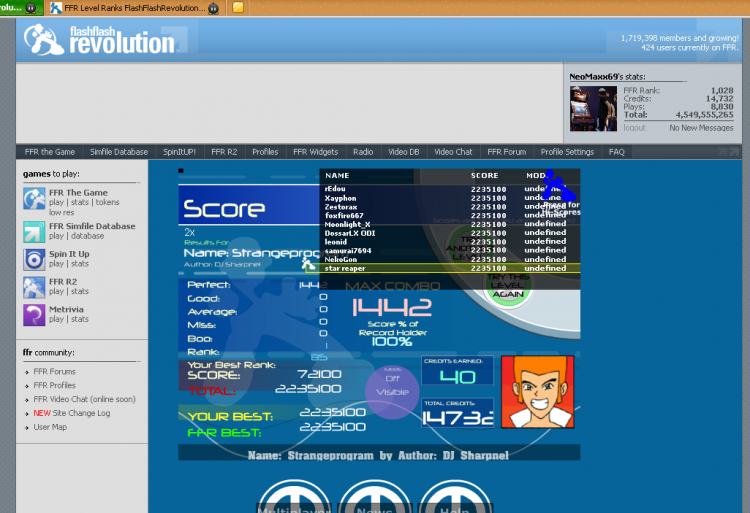Screen dimensions: 750x513
Task: Open the Profile Settings menu item
Action: [567, 152]
